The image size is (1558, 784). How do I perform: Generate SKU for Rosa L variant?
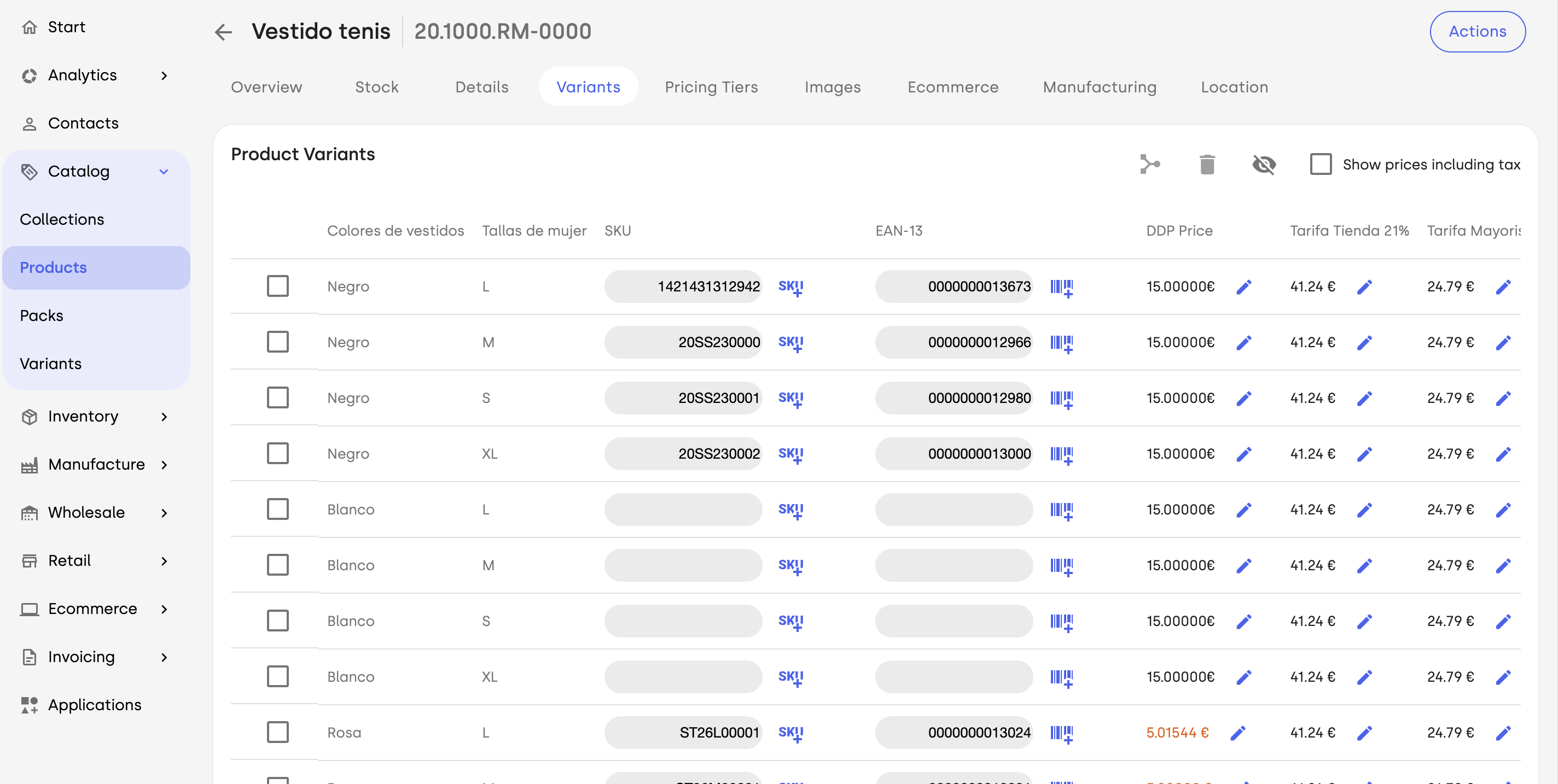pyautogui.click(x=790, y=733)
